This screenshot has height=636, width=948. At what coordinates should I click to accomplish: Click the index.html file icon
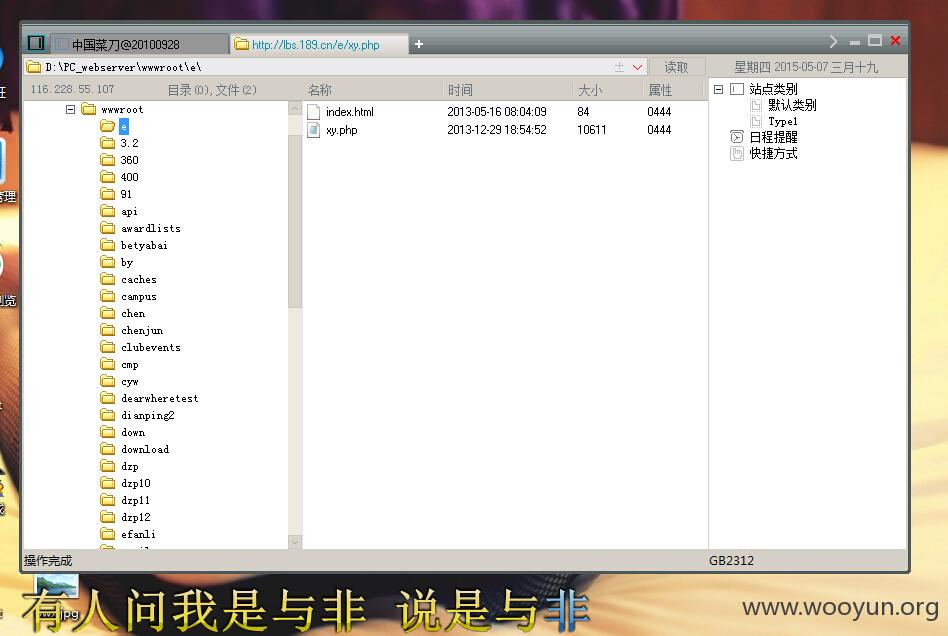[313, 112]
